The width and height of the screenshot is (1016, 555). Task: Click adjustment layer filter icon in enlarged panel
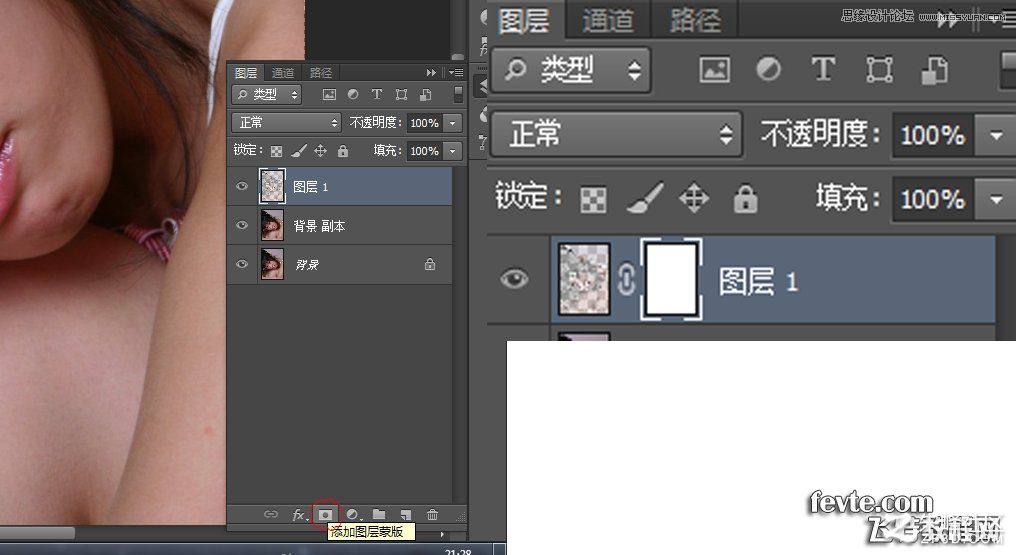pos(768,69)
